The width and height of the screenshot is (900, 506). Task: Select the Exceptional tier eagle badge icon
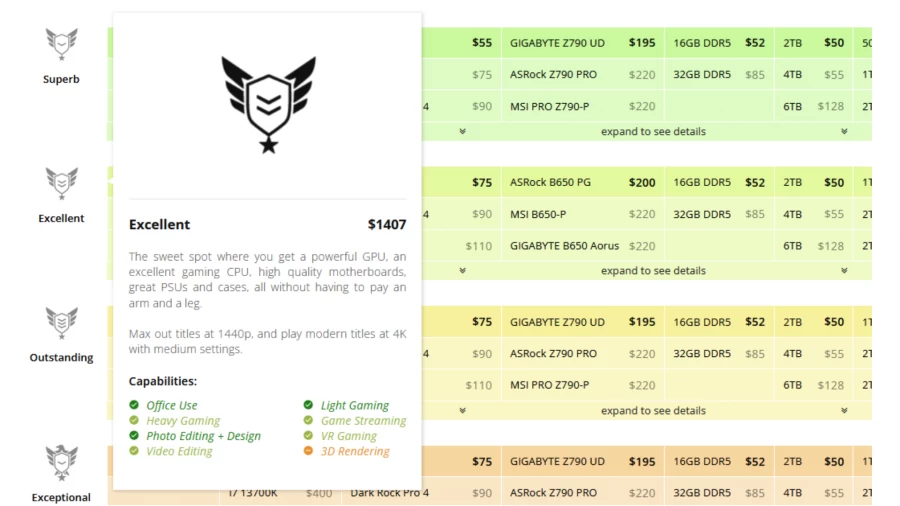tap(61, 461)
